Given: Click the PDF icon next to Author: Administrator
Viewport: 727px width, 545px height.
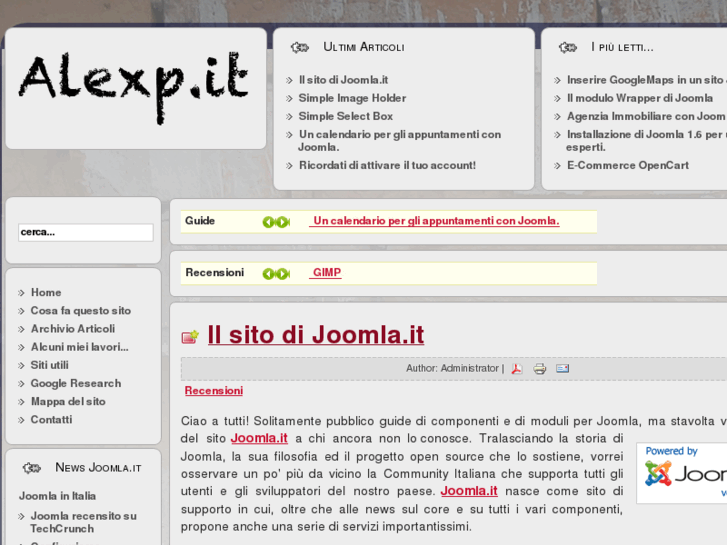Looking at the screenshot, I should (517, 369).
